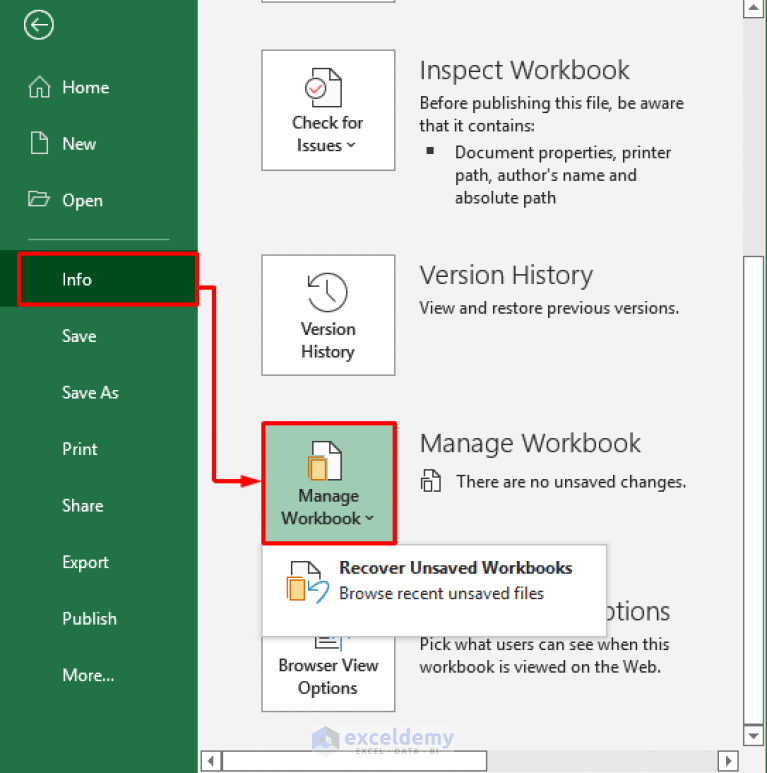Click the back arrow circle icon

(38, 25)
